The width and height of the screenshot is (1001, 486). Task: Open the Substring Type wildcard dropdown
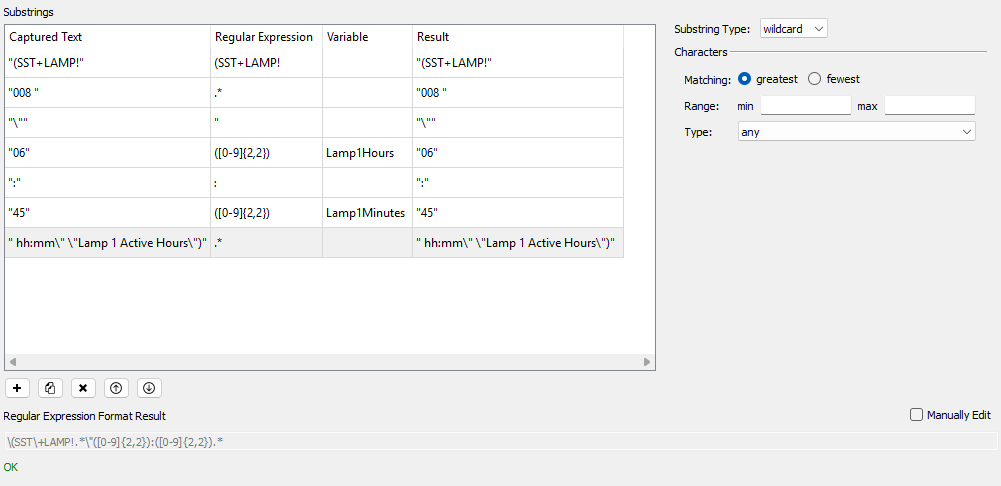793,29
